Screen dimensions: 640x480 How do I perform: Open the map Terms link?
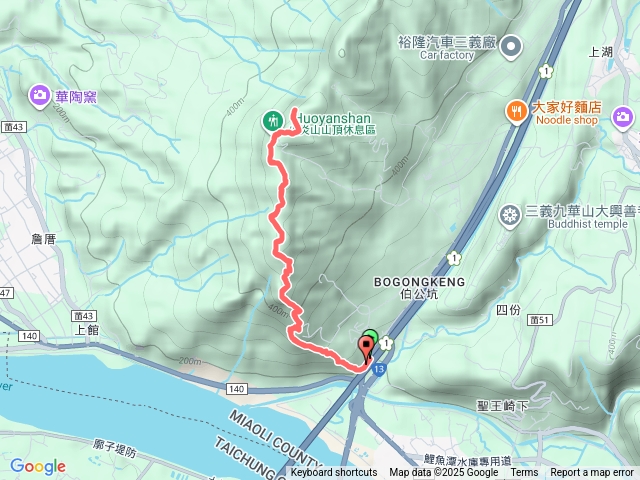(524, 473)
